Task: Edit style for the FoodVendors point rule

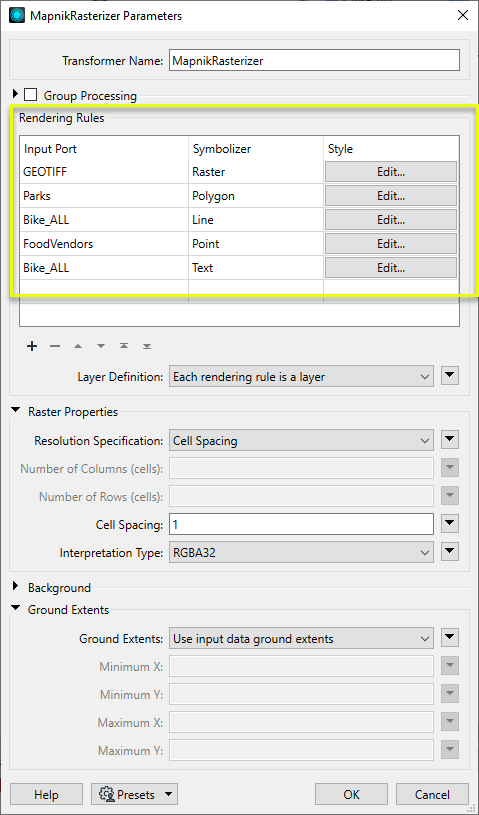Action: [x=391, y=244]
